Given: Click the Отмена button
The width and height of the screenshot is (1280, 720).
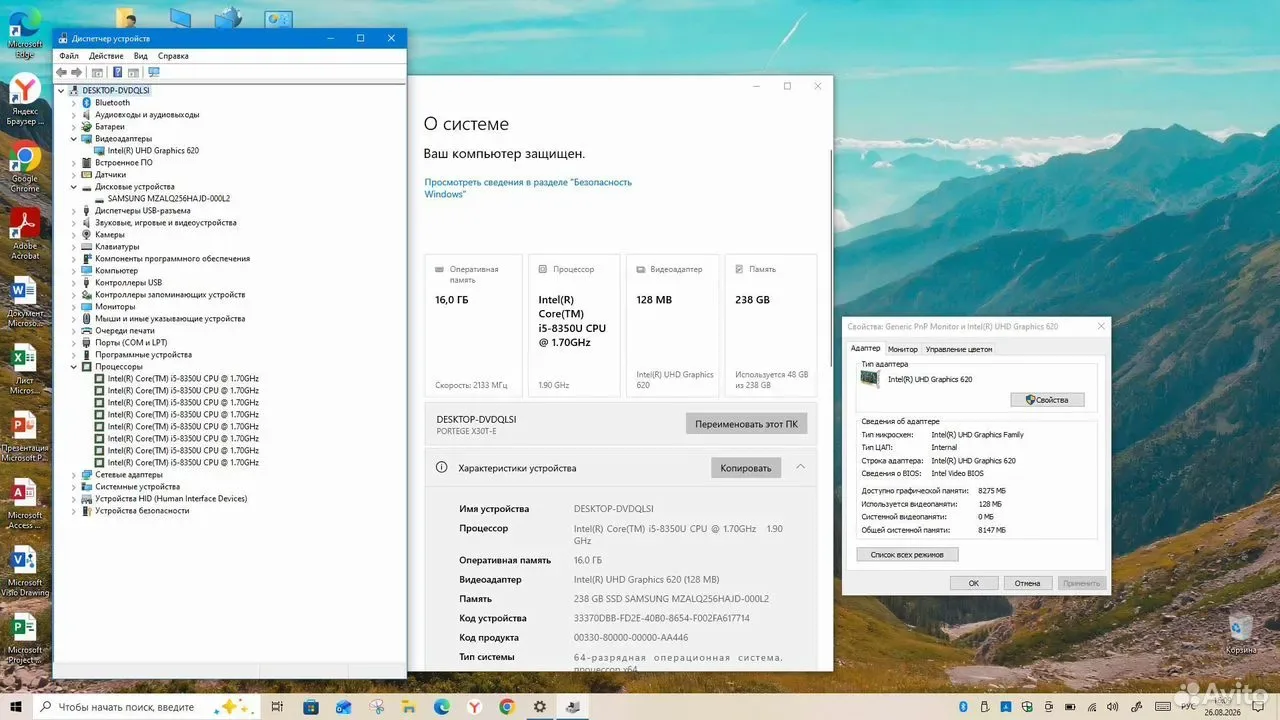Looking at the screenshot, I should coord(1028,583).
